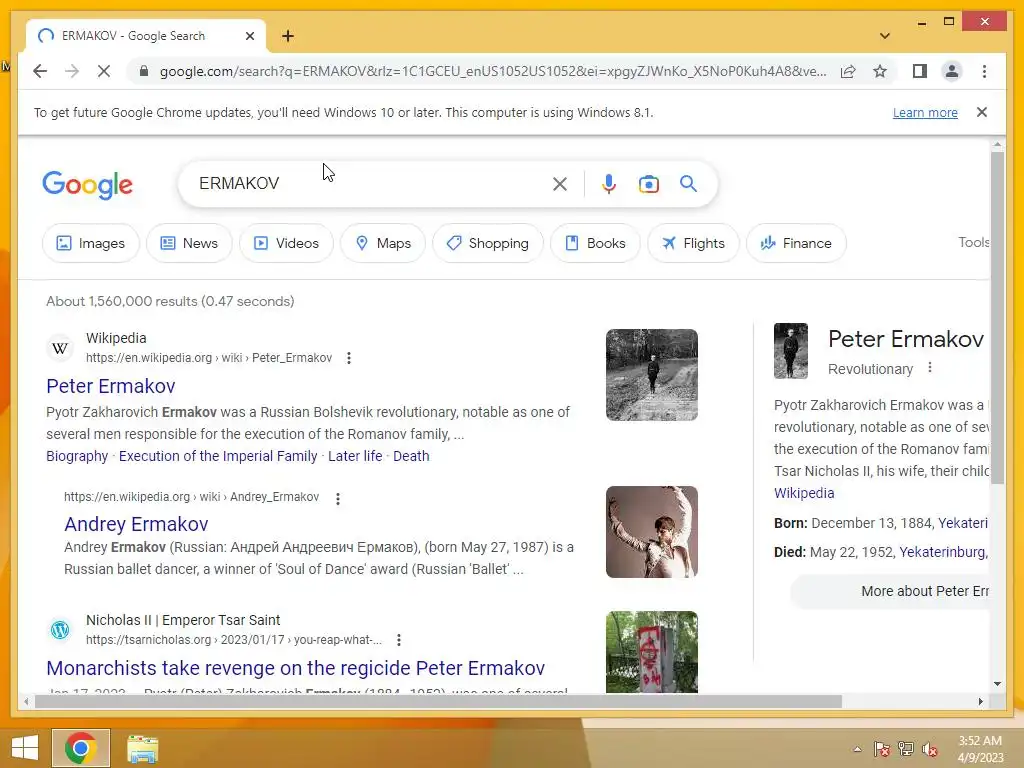Click the scroll down arrow
This screenshot has height=768, width=1024.
tap(997, 684)
